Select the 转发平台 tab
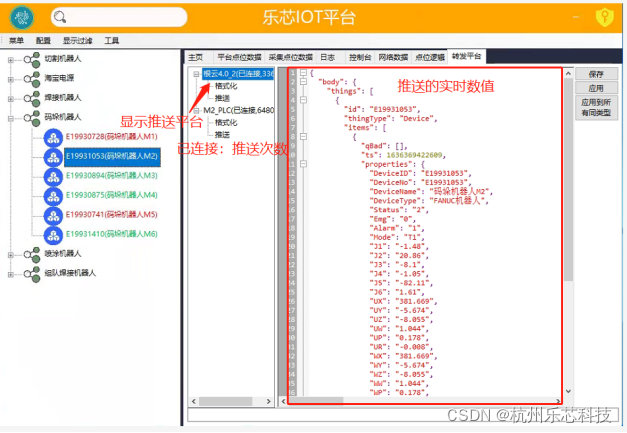This screenshot has width=627, height=433. click(467, 56)
